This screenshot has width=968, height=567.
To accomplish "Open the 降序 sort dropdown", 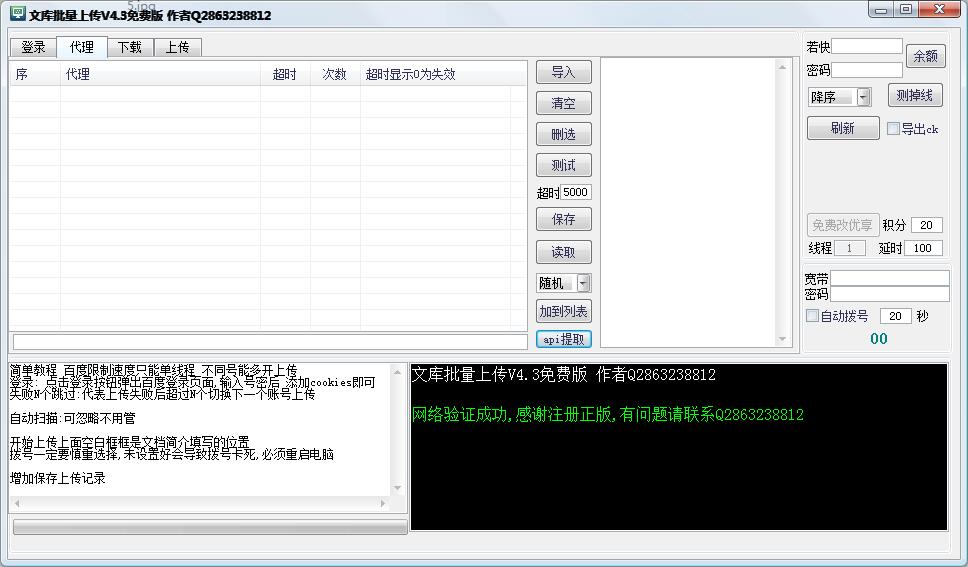I will (864, 97).
